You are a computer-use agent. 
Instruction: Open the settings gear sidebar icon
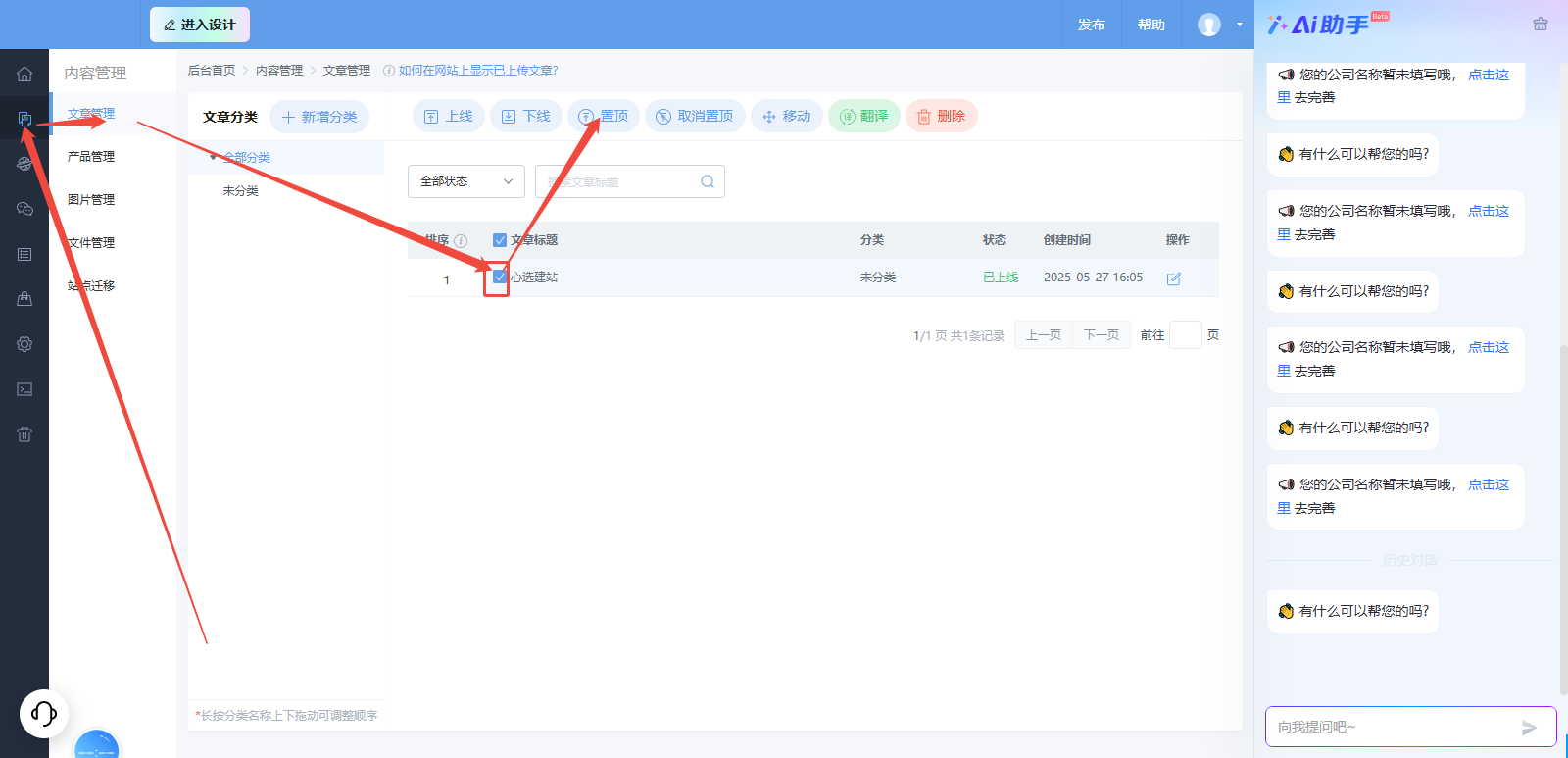(24, 344)
